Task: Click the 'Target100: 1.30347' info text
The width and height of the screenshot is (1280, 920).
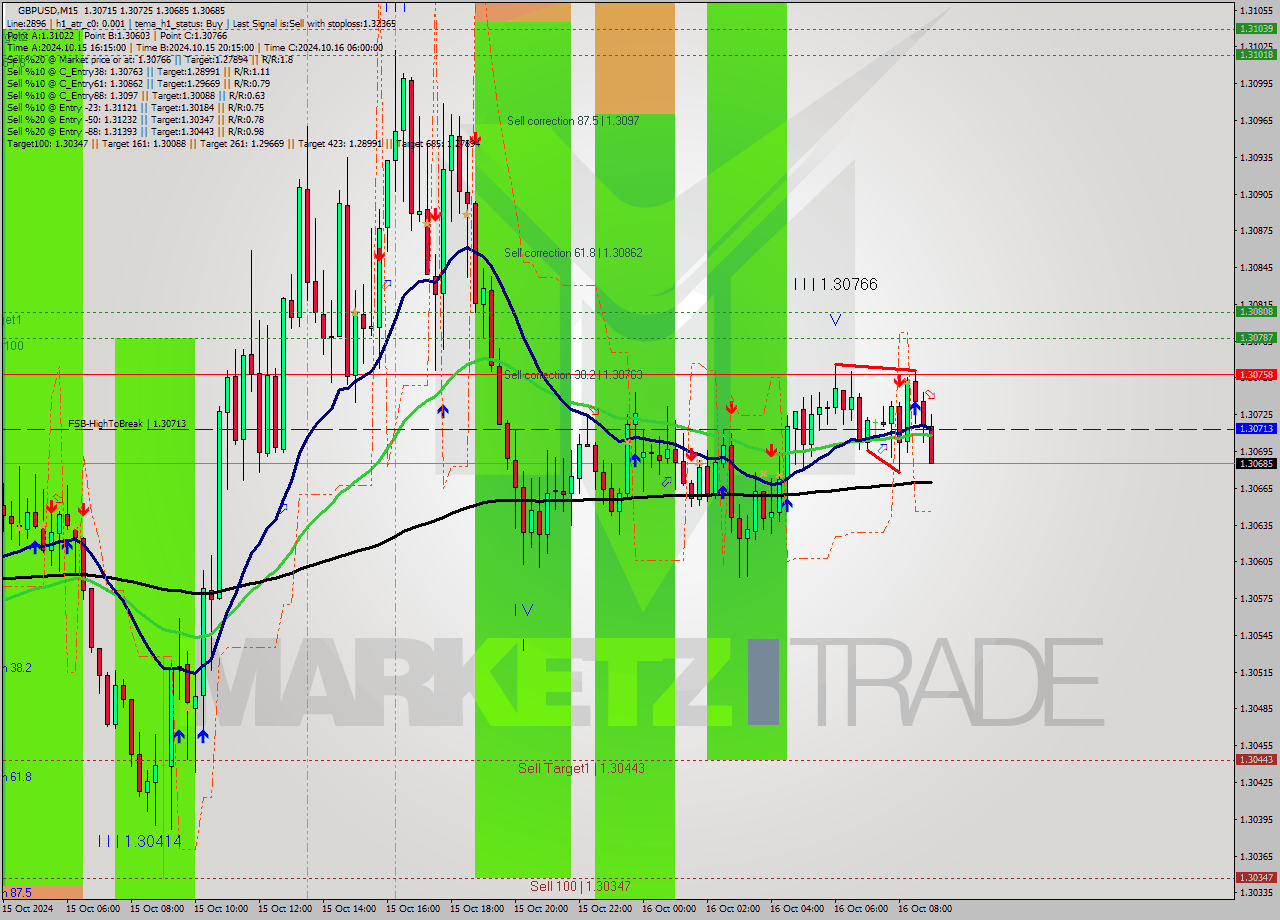Action: [47, 144]
